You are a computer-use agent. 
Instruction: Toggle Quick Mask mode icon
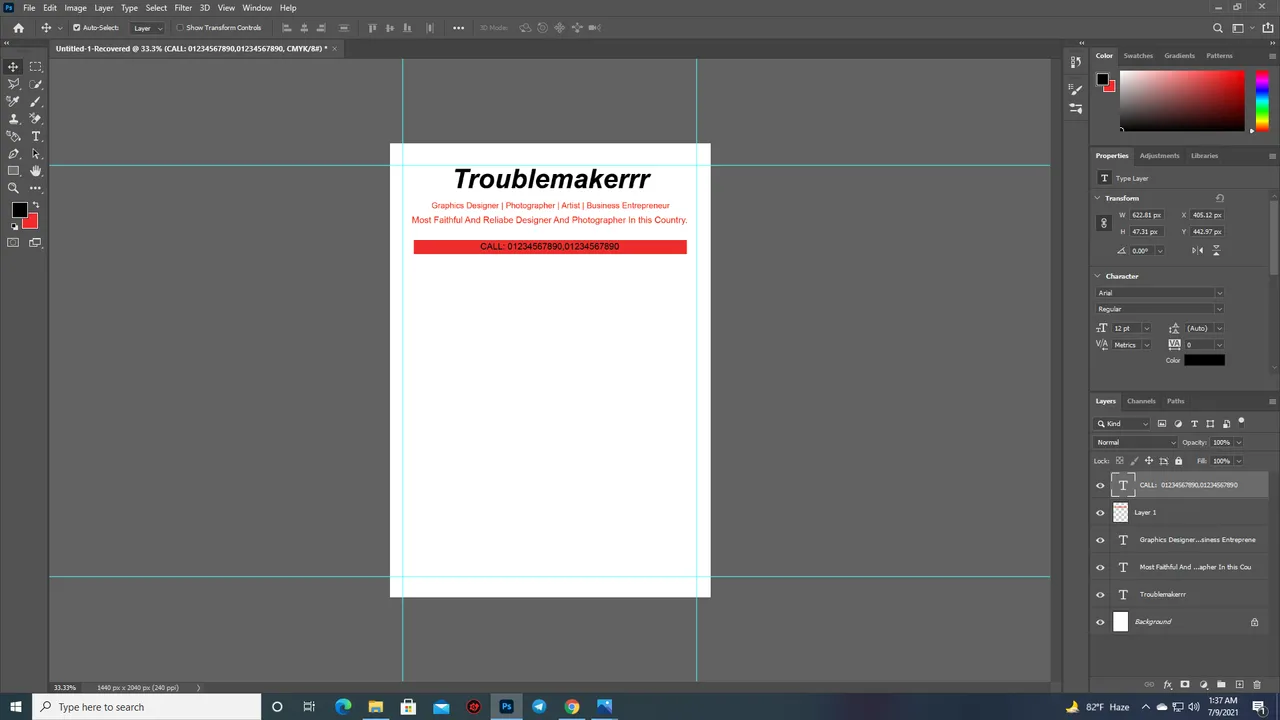click(x=13, y=242)
